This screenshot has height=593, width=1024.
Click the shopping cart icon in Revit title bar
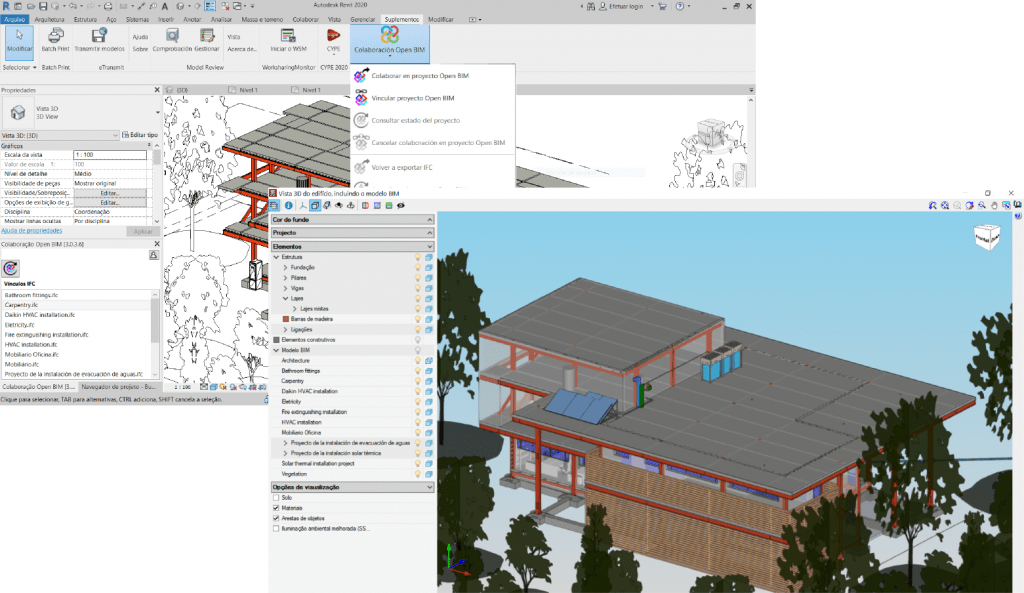(662, 6)
